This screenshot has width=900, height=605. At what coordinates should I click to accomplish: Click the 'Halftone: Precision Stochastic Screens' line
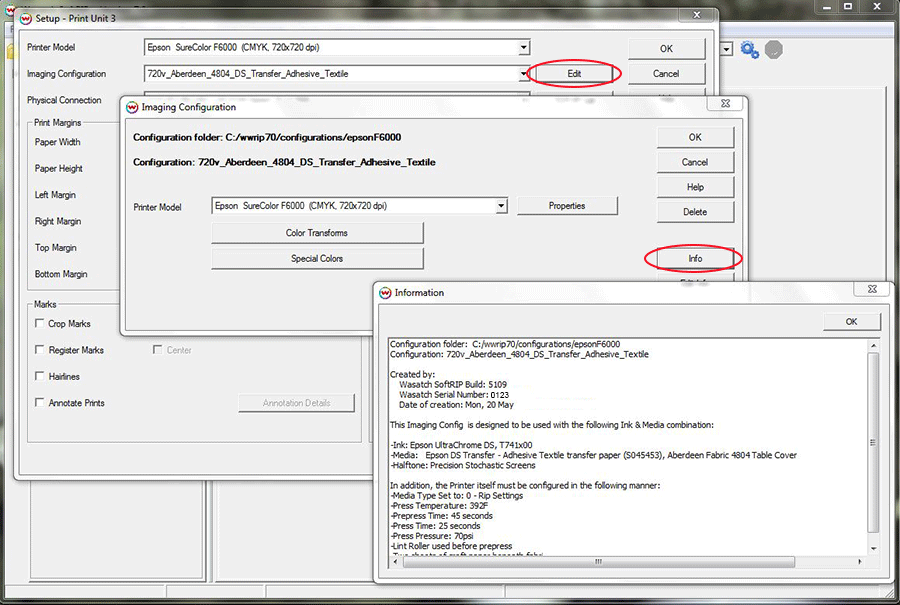pos(463,465)
